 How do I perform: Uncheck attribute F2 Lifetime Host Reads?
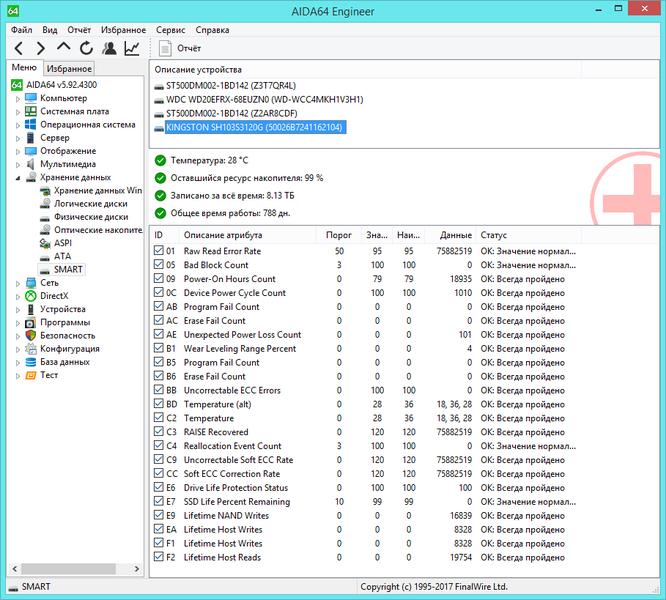click(x=159, y=557)
